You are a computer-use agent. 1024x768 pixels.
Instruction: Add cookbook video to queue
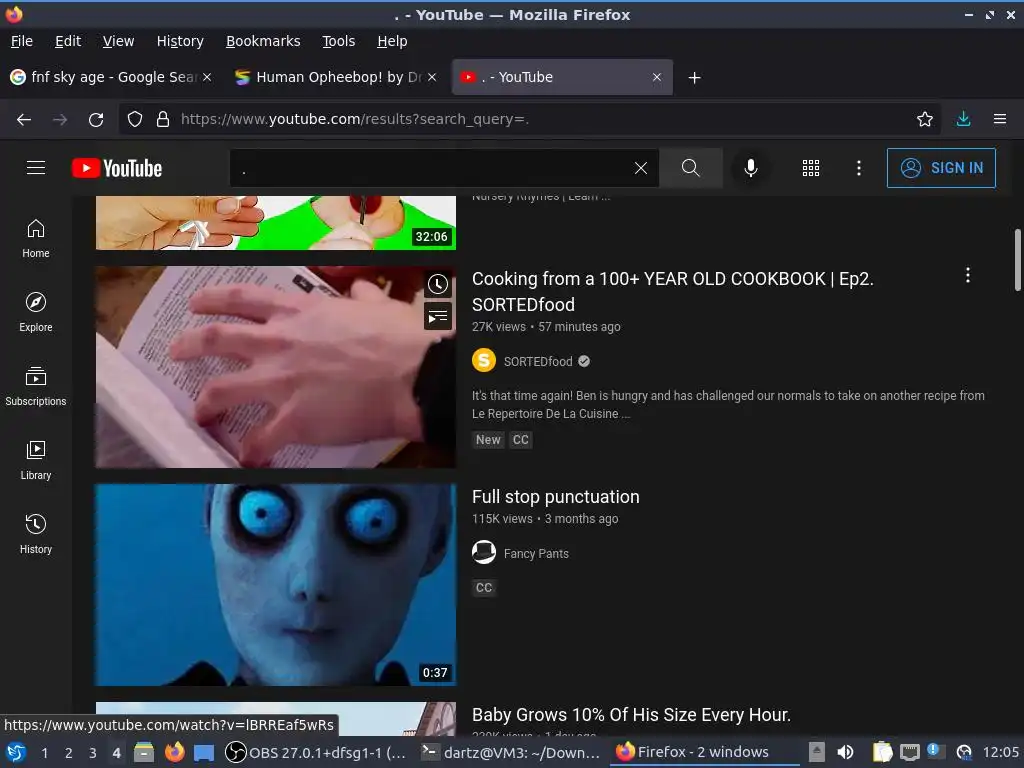click(438, 317)
